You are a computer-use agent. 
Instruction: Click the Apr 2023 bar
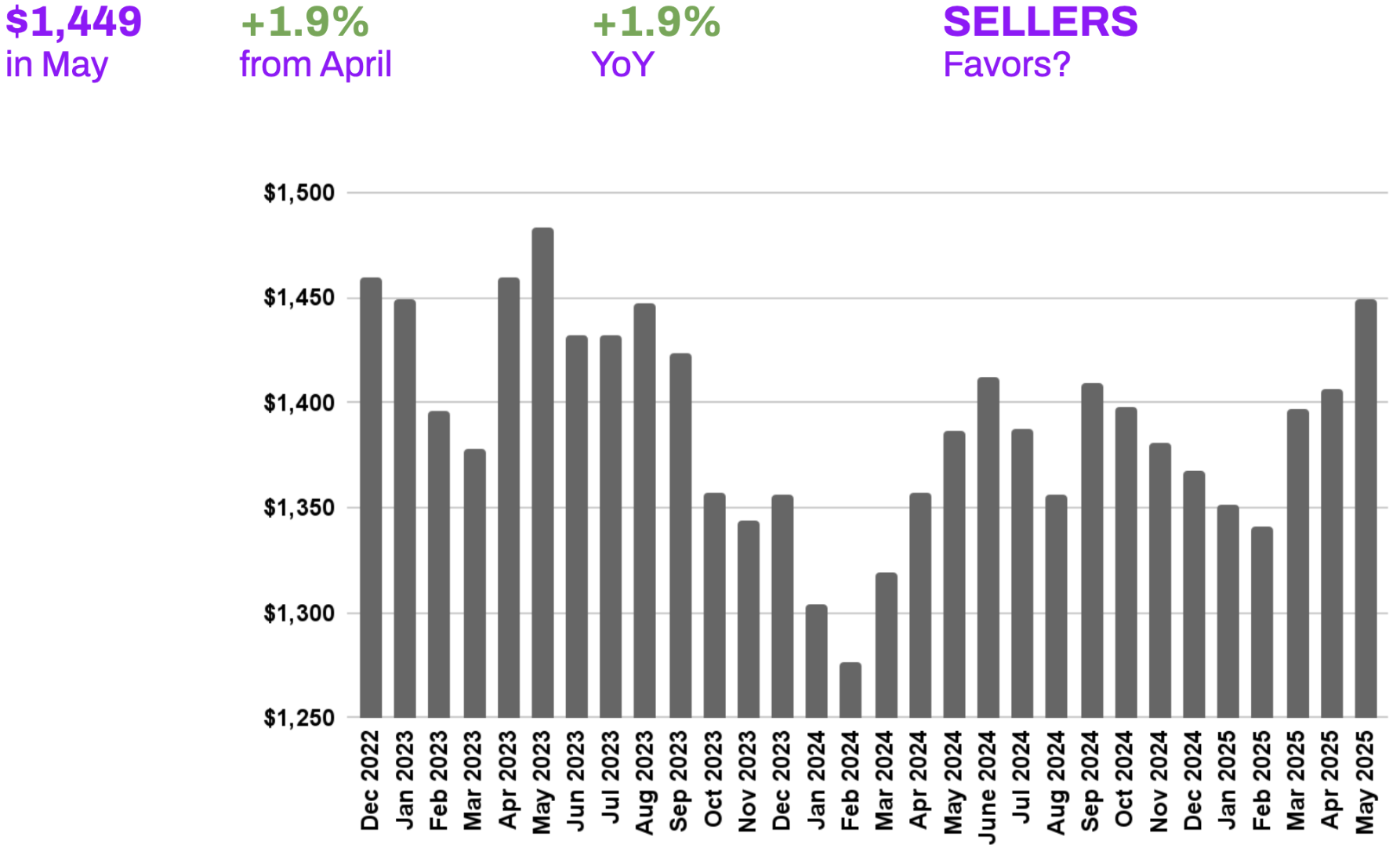509,498
